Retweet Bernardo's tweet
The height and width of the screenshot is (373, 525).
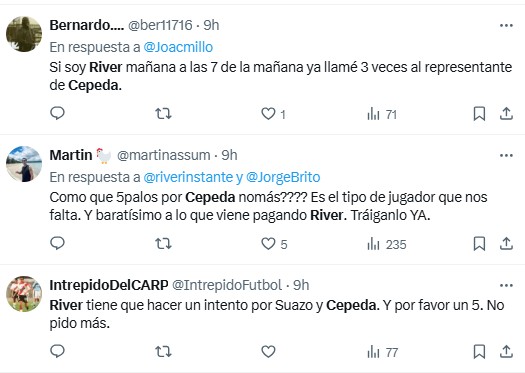[x=163, y=114]
